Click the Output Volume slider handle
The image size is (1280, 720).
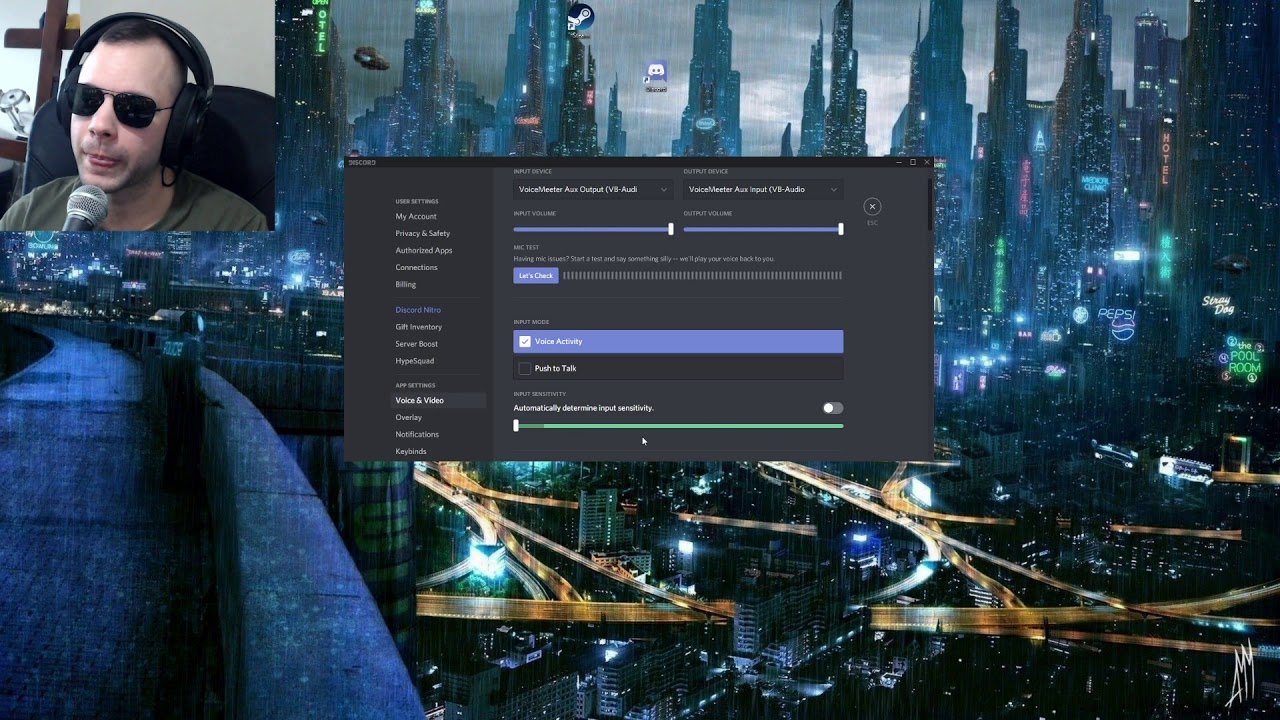pos(841,229)
